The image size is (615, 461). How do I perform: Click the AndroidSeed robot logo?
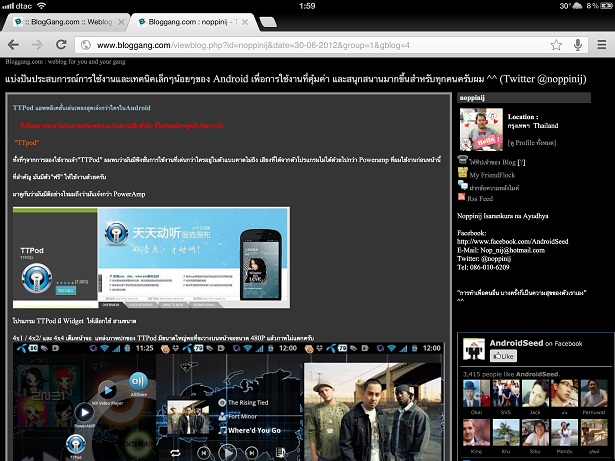474,349
